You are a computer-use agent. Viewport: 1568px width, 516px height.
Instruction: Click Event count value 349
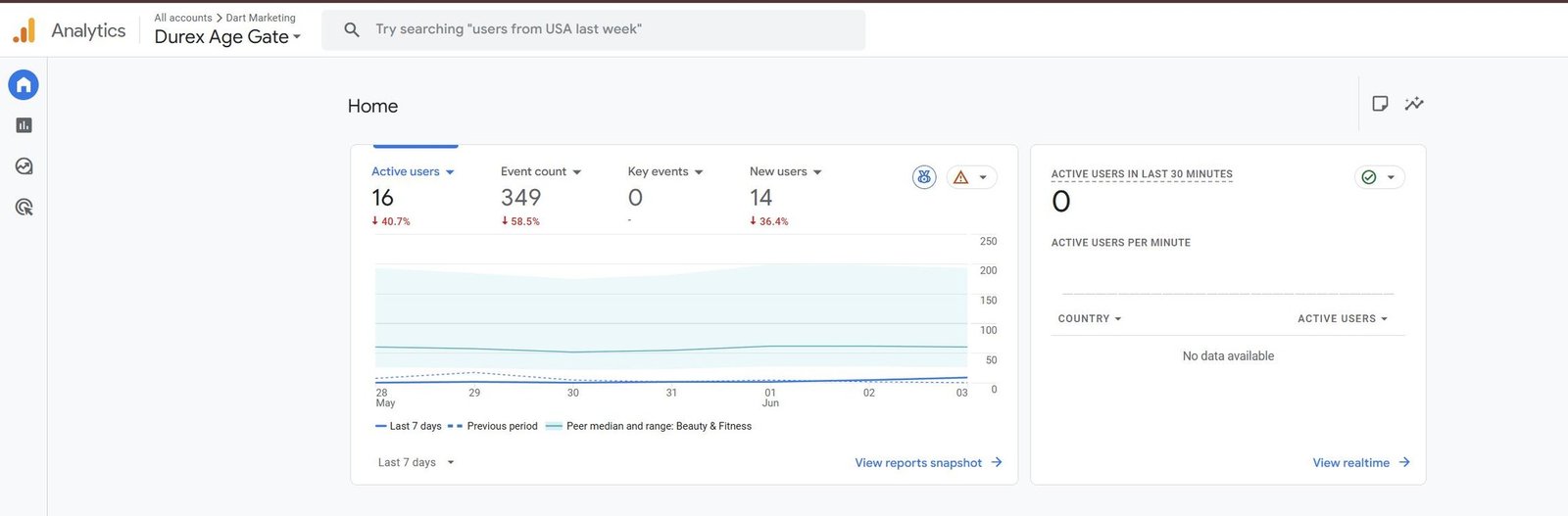pos(521,198)
